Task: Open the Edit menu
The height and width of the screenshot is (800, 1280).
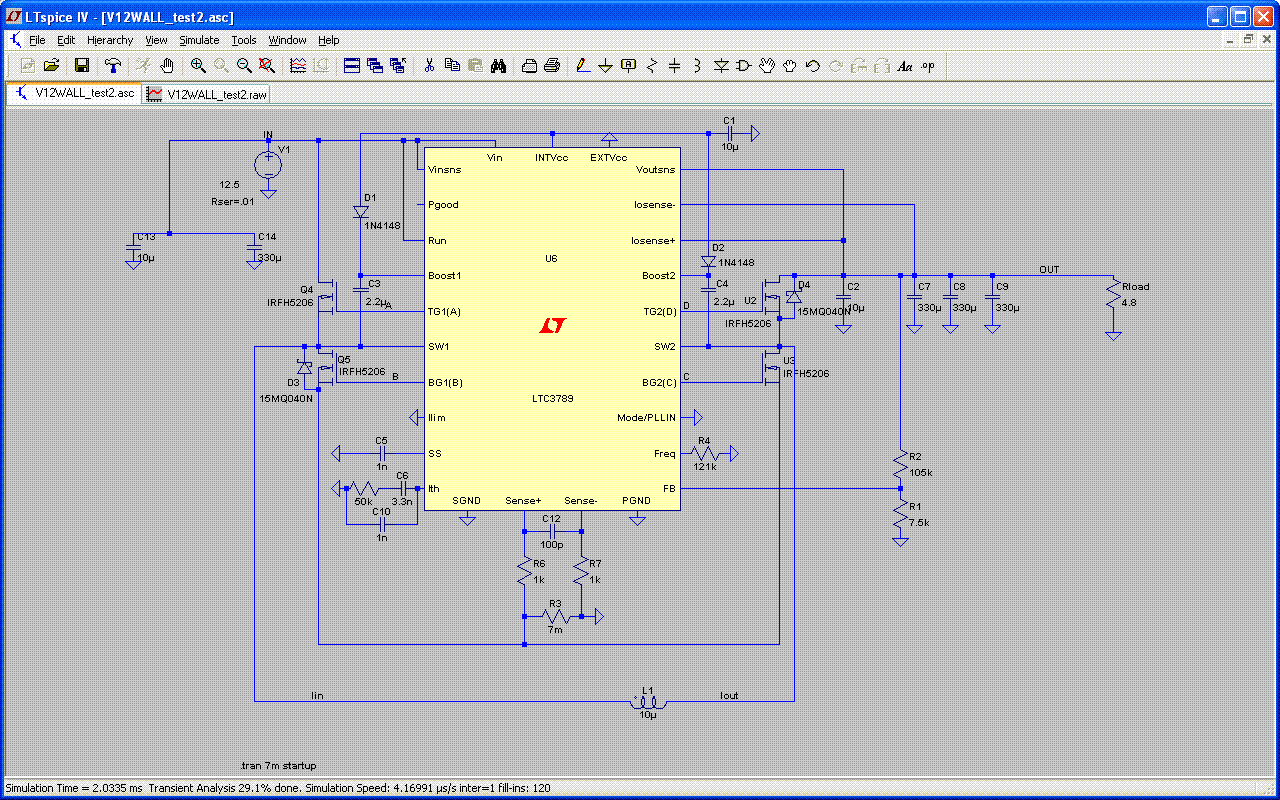Action: [66, 40]
